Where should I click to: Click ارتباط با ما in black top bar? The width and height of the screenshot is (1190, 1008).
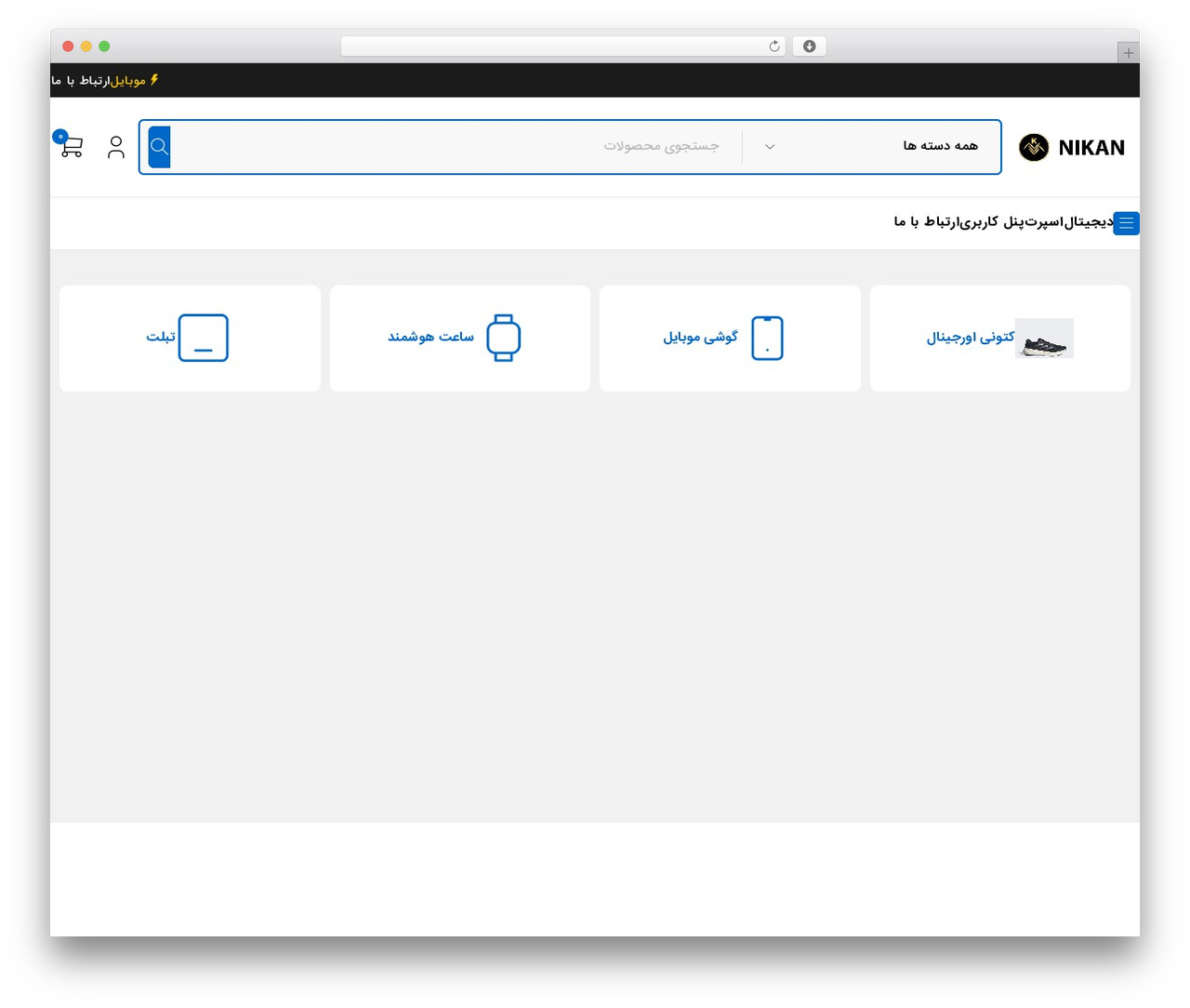[81, 81]
